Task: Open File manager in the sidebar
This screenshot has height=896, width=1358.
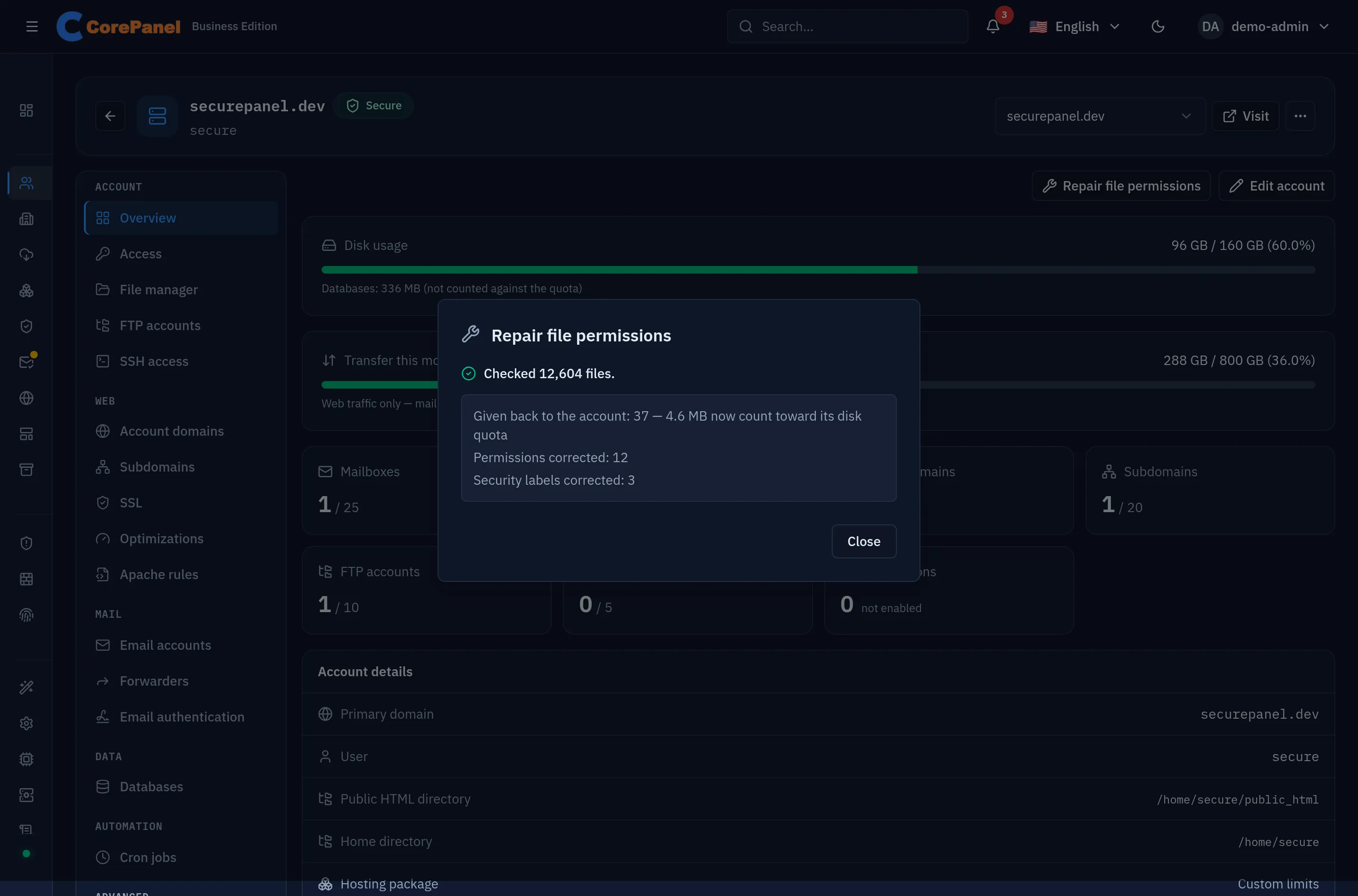Action: tap(181, 290)
